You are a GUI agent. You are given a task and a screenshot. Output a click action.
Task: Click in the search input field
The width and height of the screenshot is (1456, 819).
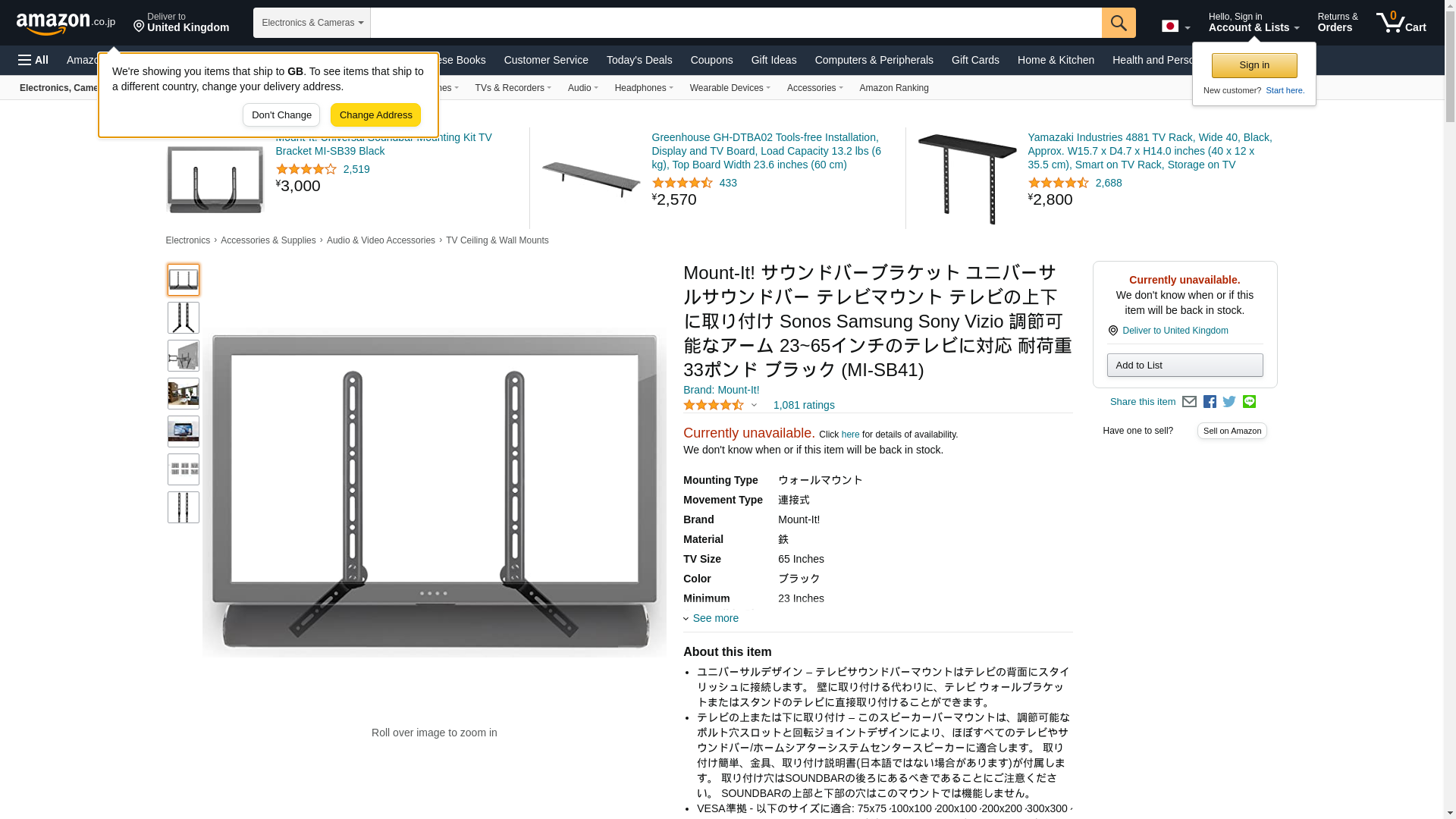(736, 23)
